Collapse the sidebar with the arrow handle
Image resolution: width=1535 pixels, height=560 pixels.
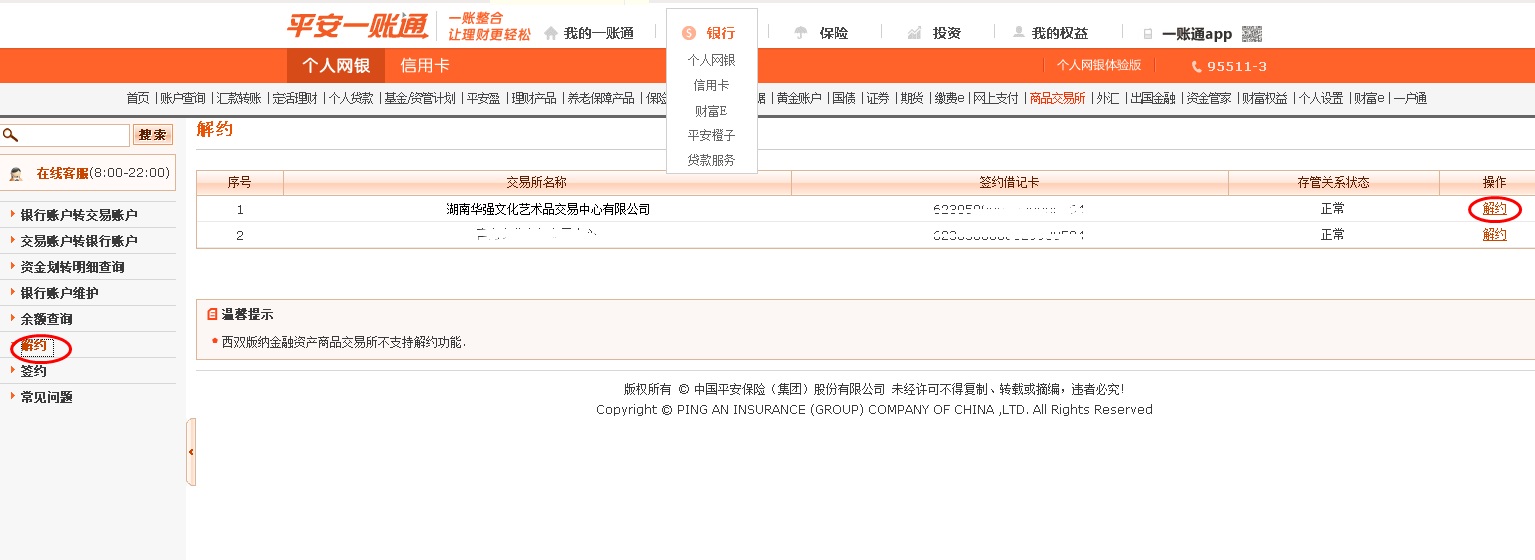click(x=191, y=452)
